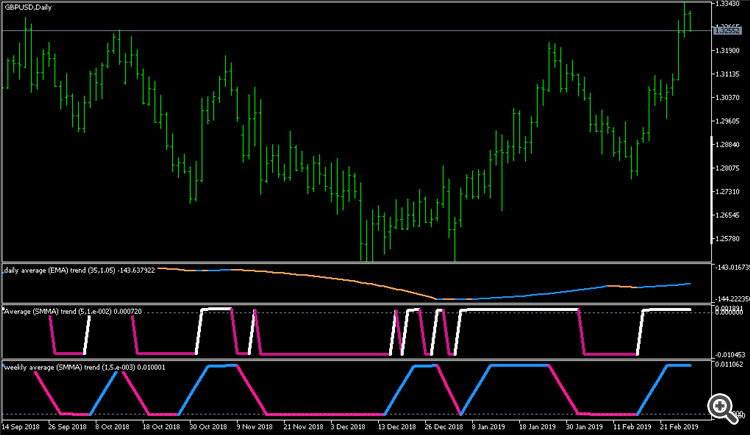This screenshot has width=750, height=435.
Task: Click the 18 Oct 2018 date label
Action: pos(161,426)
